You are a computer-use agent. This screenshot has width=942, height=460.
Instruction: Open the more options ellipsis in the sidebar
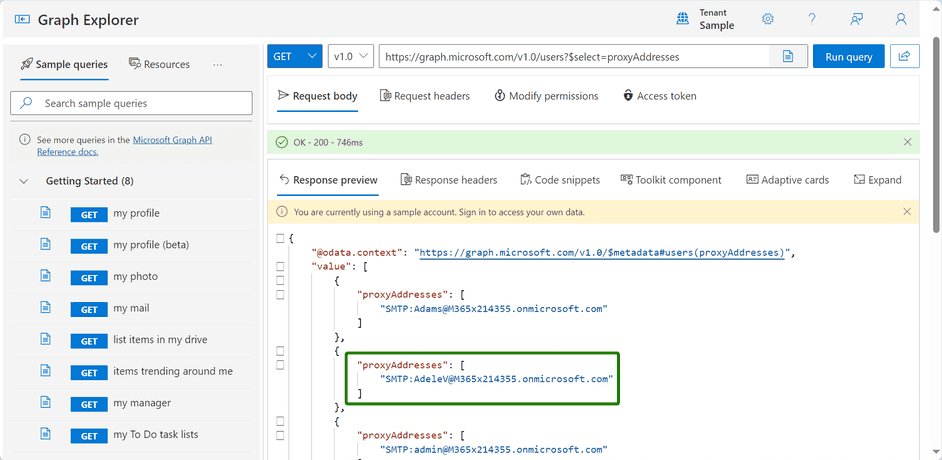217,64
